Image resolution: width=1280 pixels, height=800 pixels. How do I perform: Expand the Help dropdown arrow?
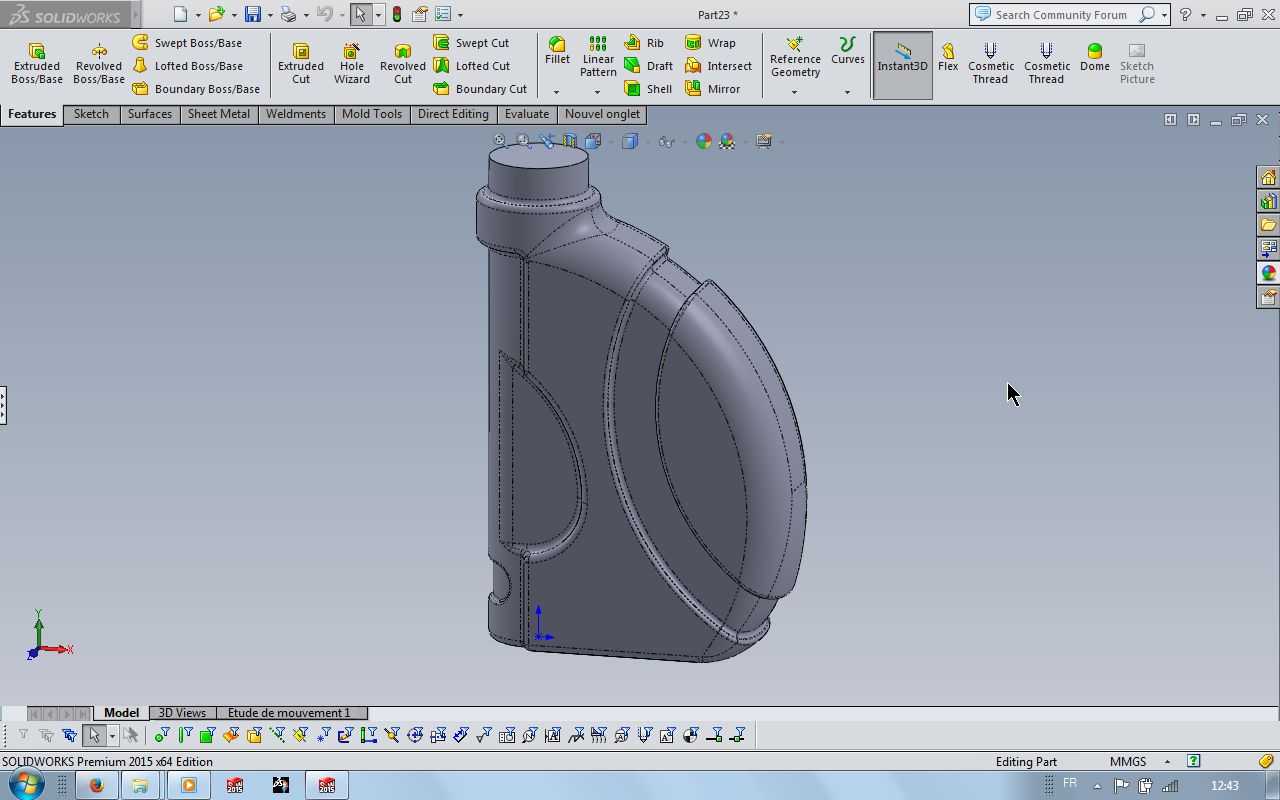click(1203, 15)
